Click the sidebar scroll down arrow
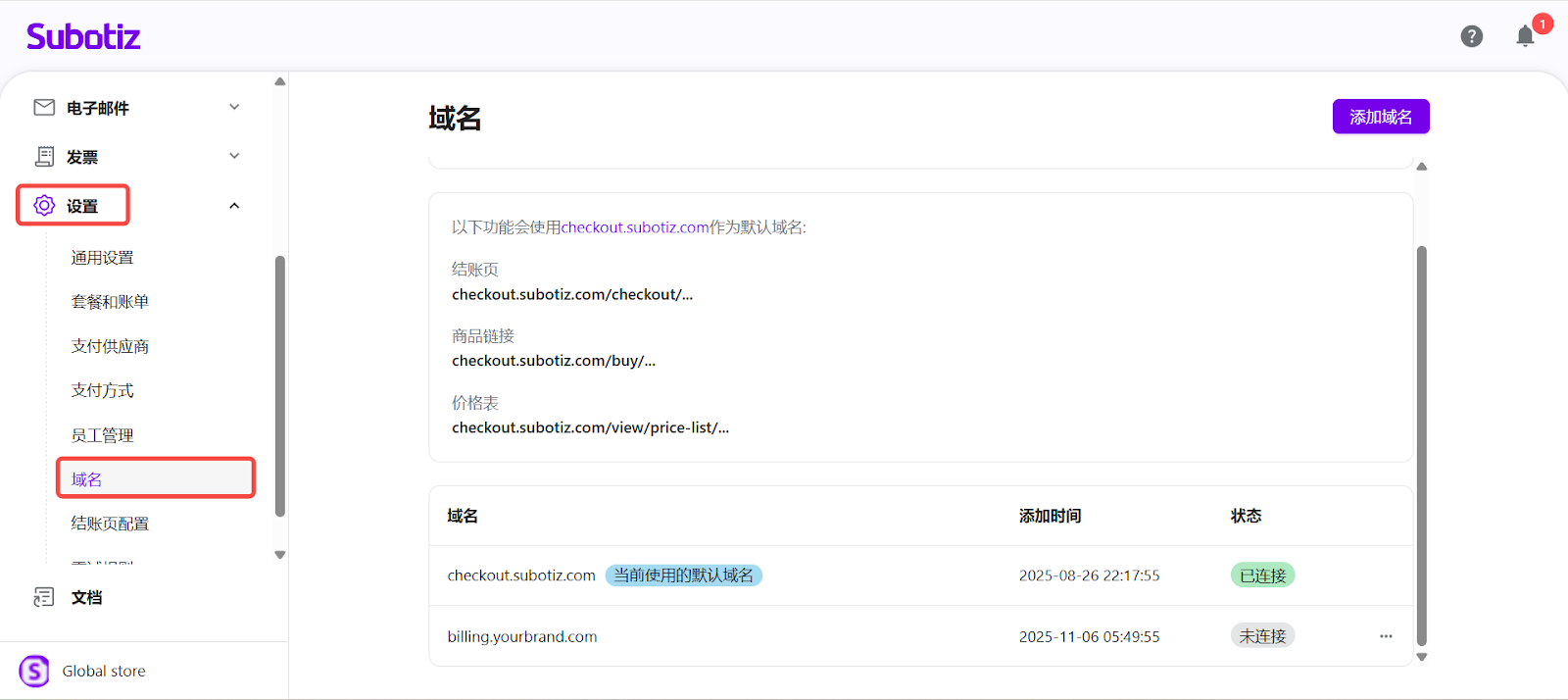 [x=280, y=555]
